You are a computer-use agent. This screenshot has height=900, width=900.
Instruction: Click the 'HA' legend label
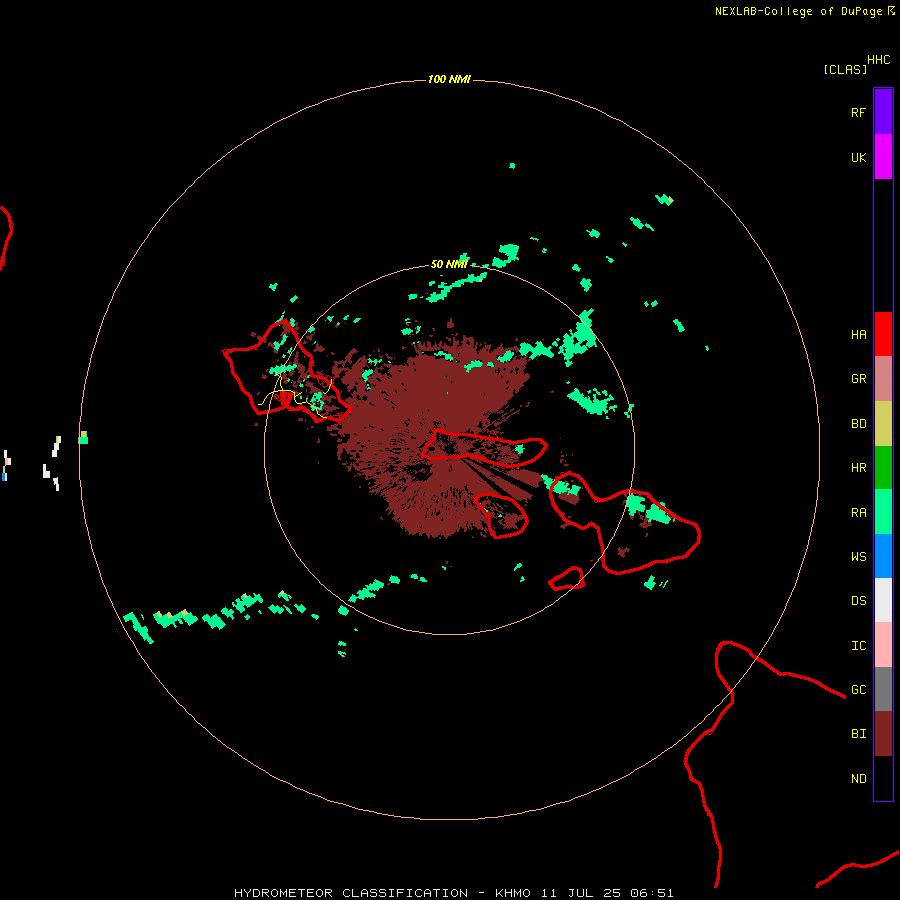point(858,334)
